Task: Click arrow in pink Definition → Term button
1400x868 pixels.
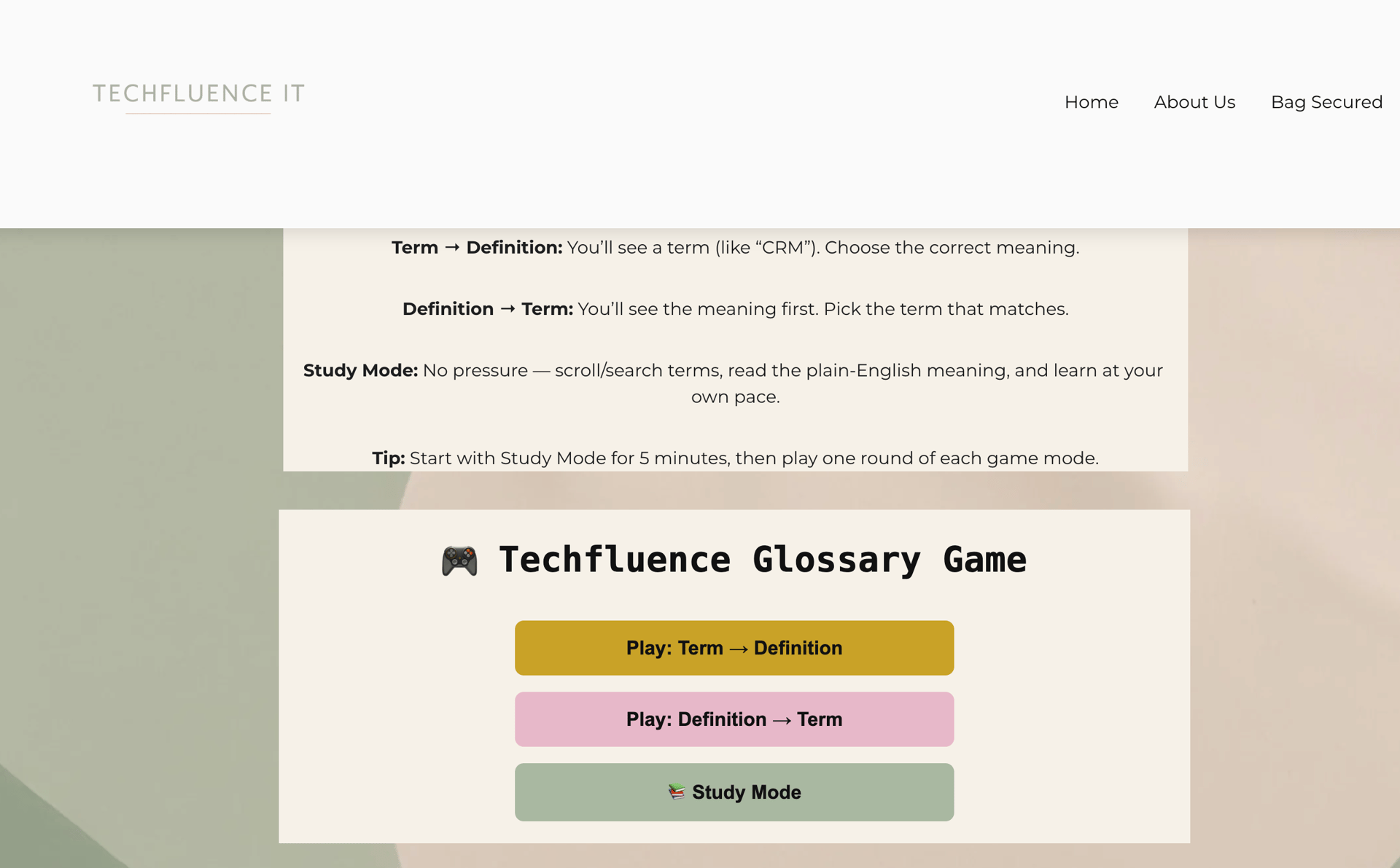Action: pyautogui.click(x=781, y=720)
